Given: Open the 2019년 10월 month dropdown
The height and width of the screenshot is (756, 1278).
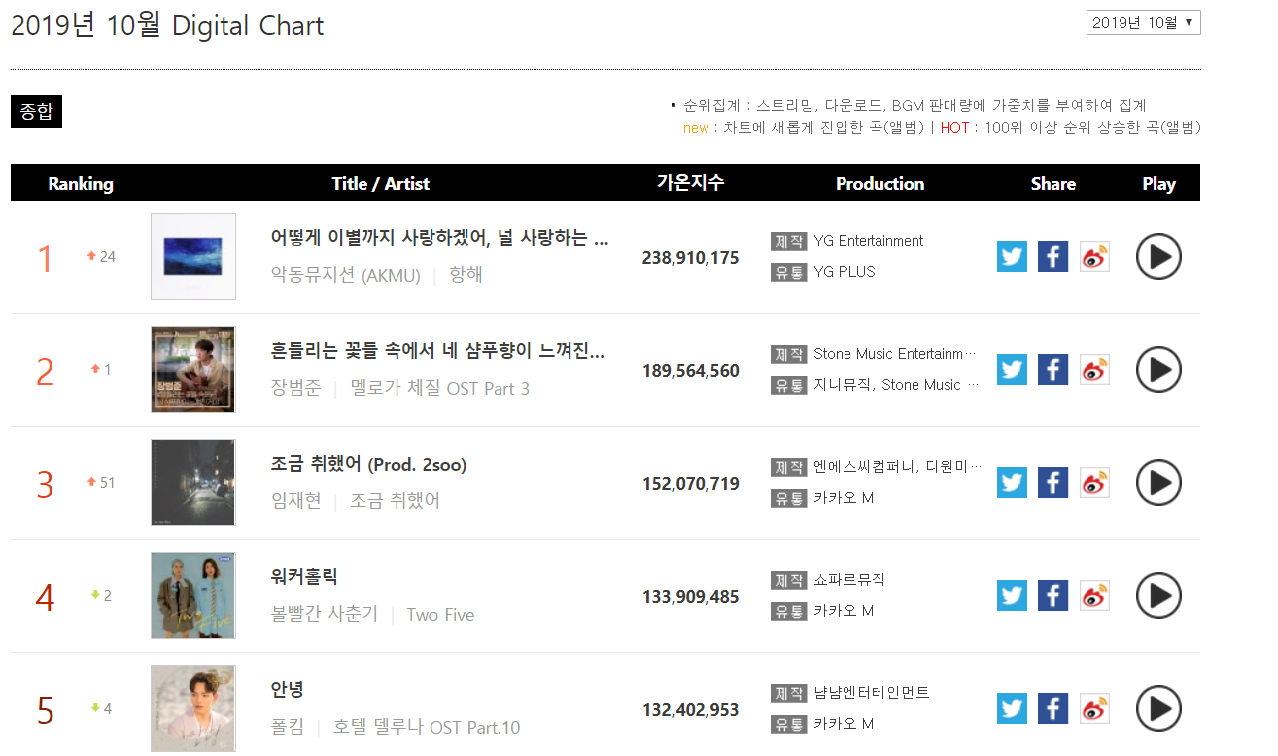Looking at the screenshot, I should tap(1143, 23).
